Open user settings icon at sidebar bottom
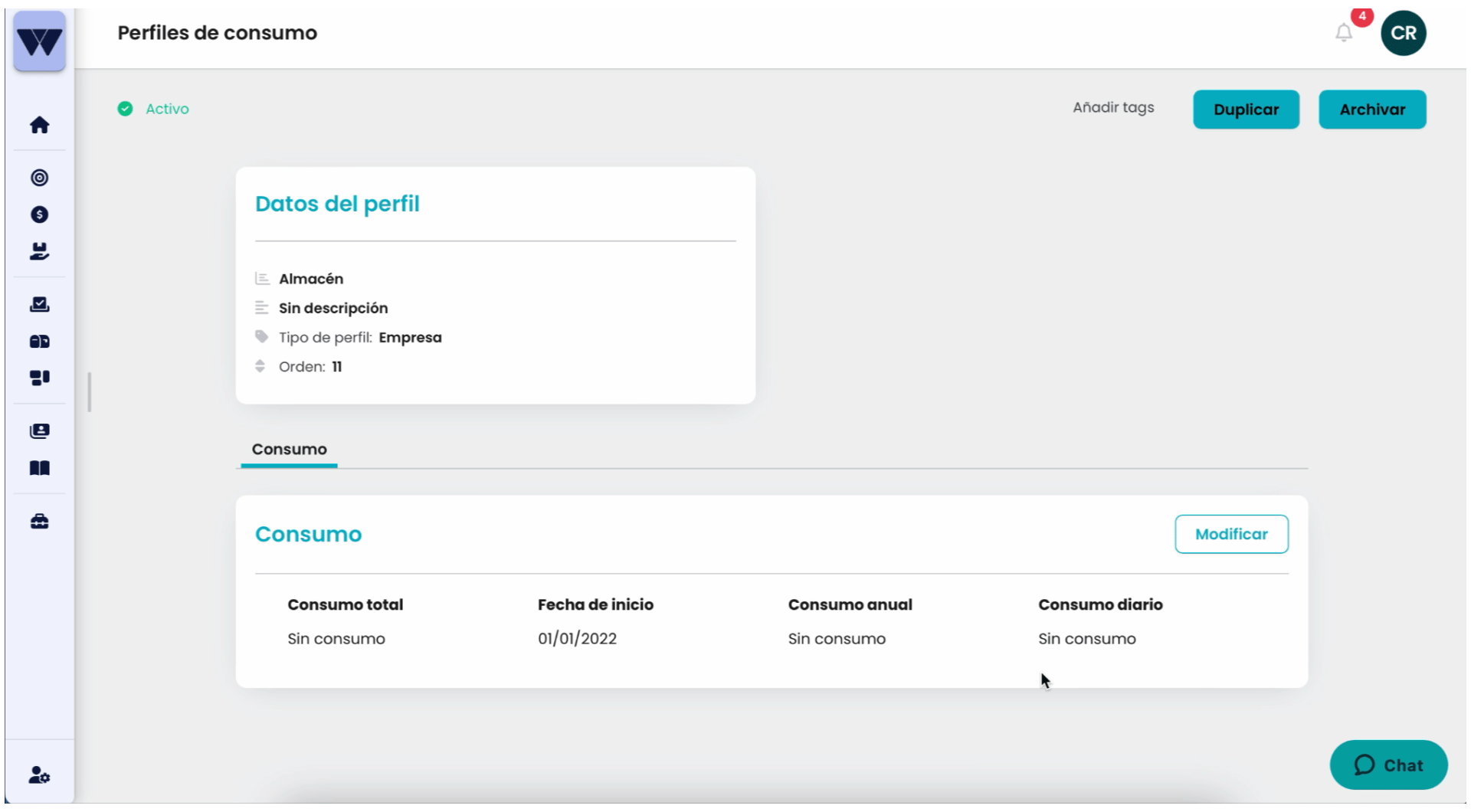 tap(40, 775)
